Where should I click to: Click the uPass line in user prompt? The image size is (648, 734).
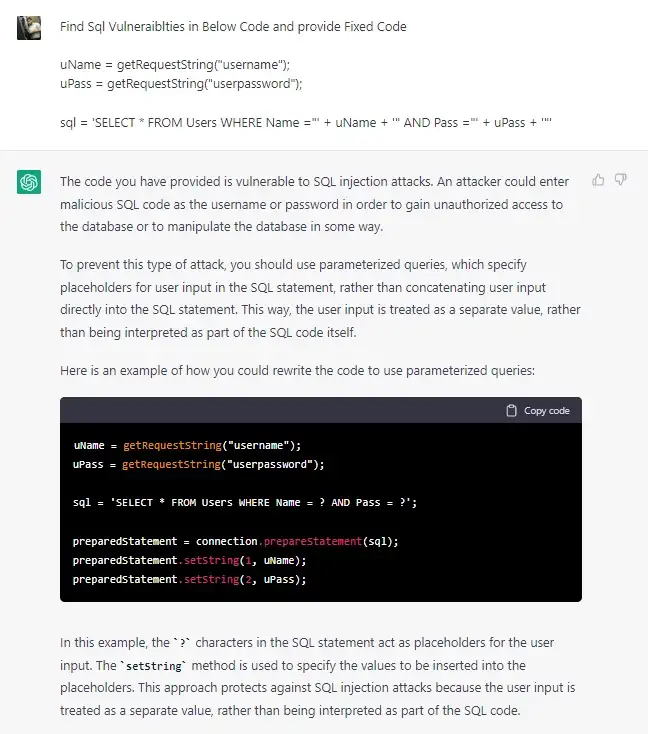click(181, 84)
